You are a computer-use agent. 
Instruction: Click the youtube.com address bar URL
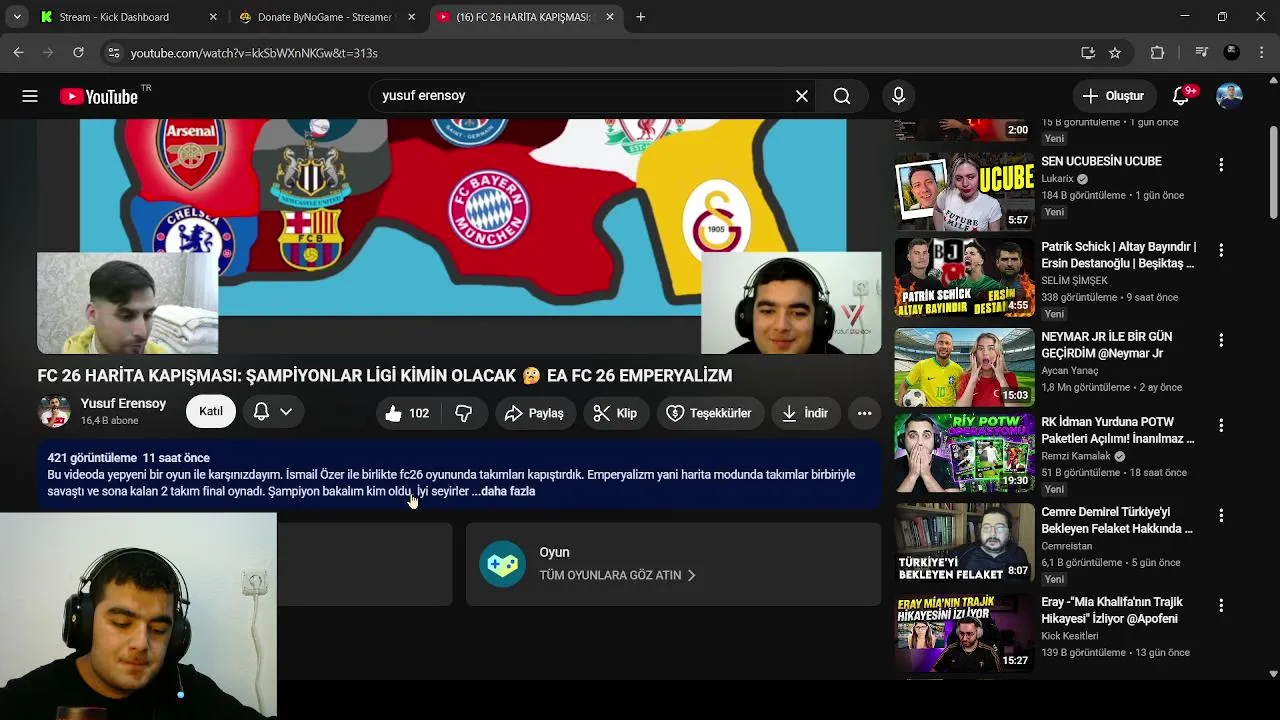click(x=254, y=53)
